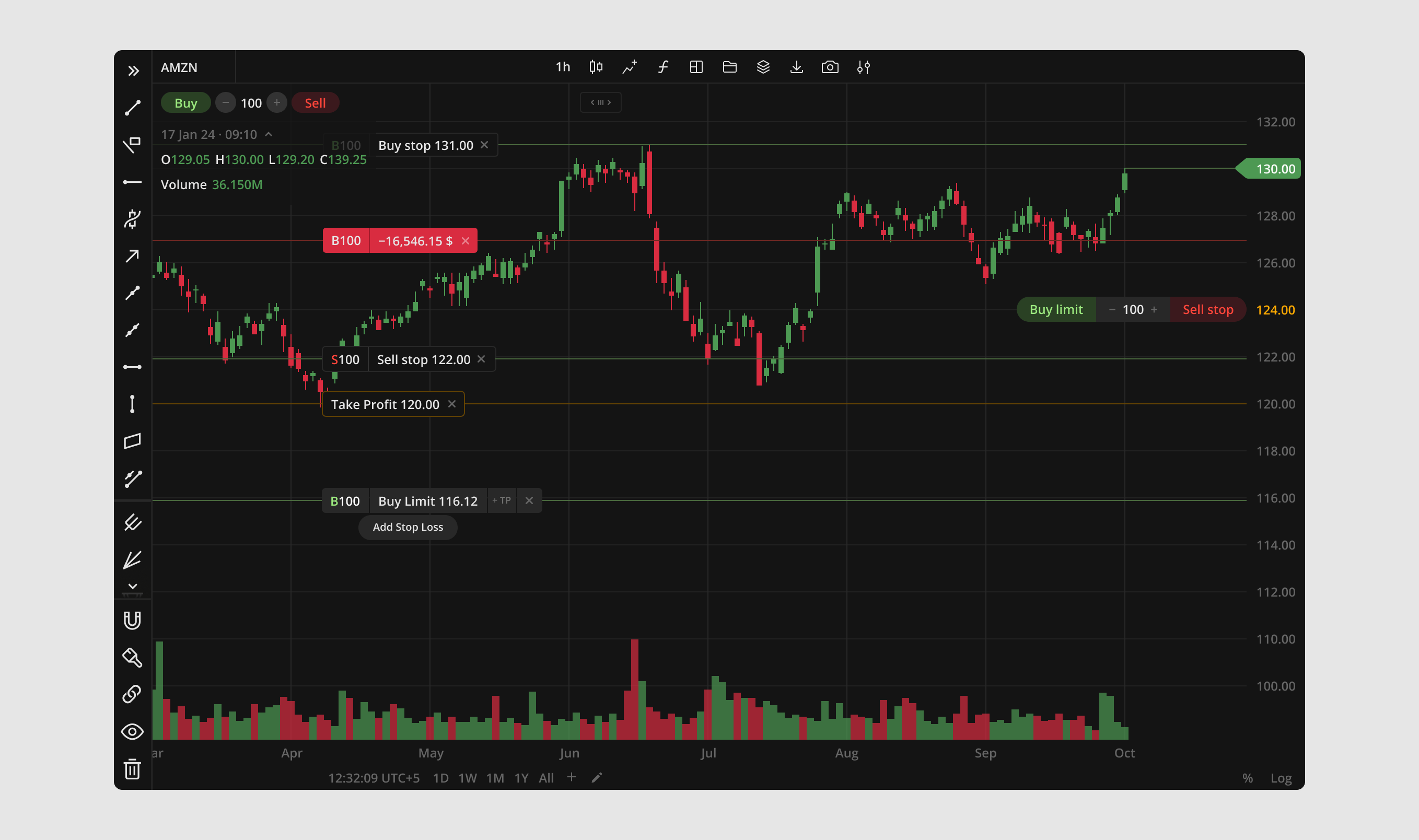The height and width of the screenshot is (840, 1419).
Task: Collapse the date info chevron near 17 Jan 24
Action: point(269,134)
